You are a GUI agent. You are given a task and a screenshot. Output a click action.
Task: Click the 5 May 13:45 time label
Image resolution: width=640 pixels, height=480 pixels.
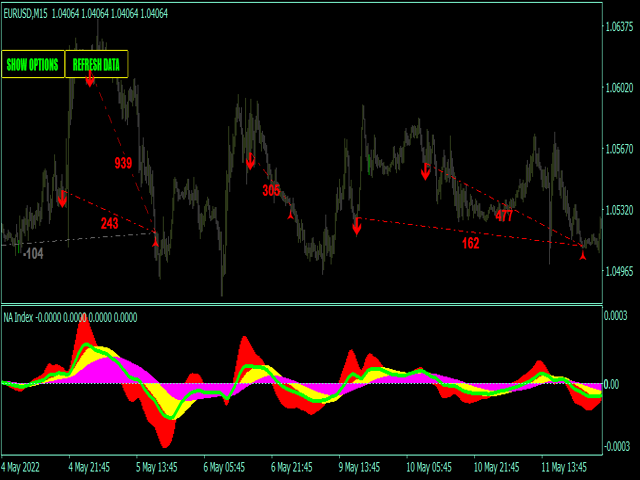(x=157, y=467)
